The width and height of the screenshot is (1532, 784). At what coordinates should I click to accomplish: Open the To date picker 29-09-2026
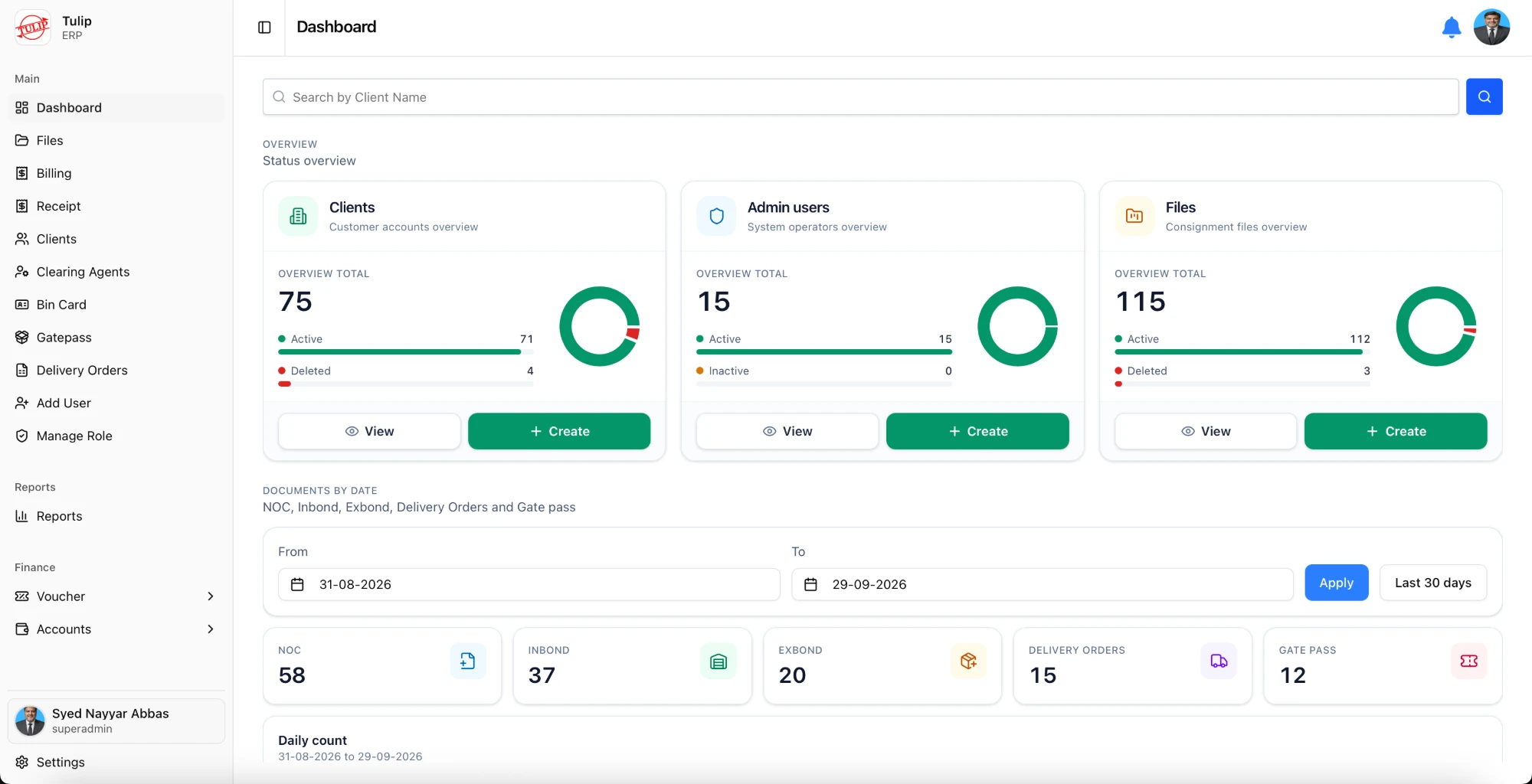(x=1042, y=584)
